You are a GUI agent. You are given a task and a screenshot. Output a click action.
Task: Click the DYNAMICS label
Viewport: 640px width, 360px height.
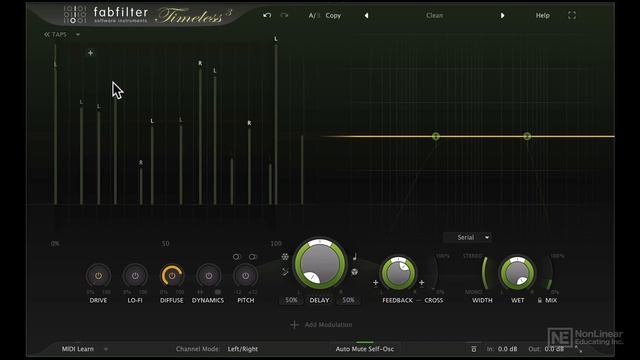click(x=208, y=300)
